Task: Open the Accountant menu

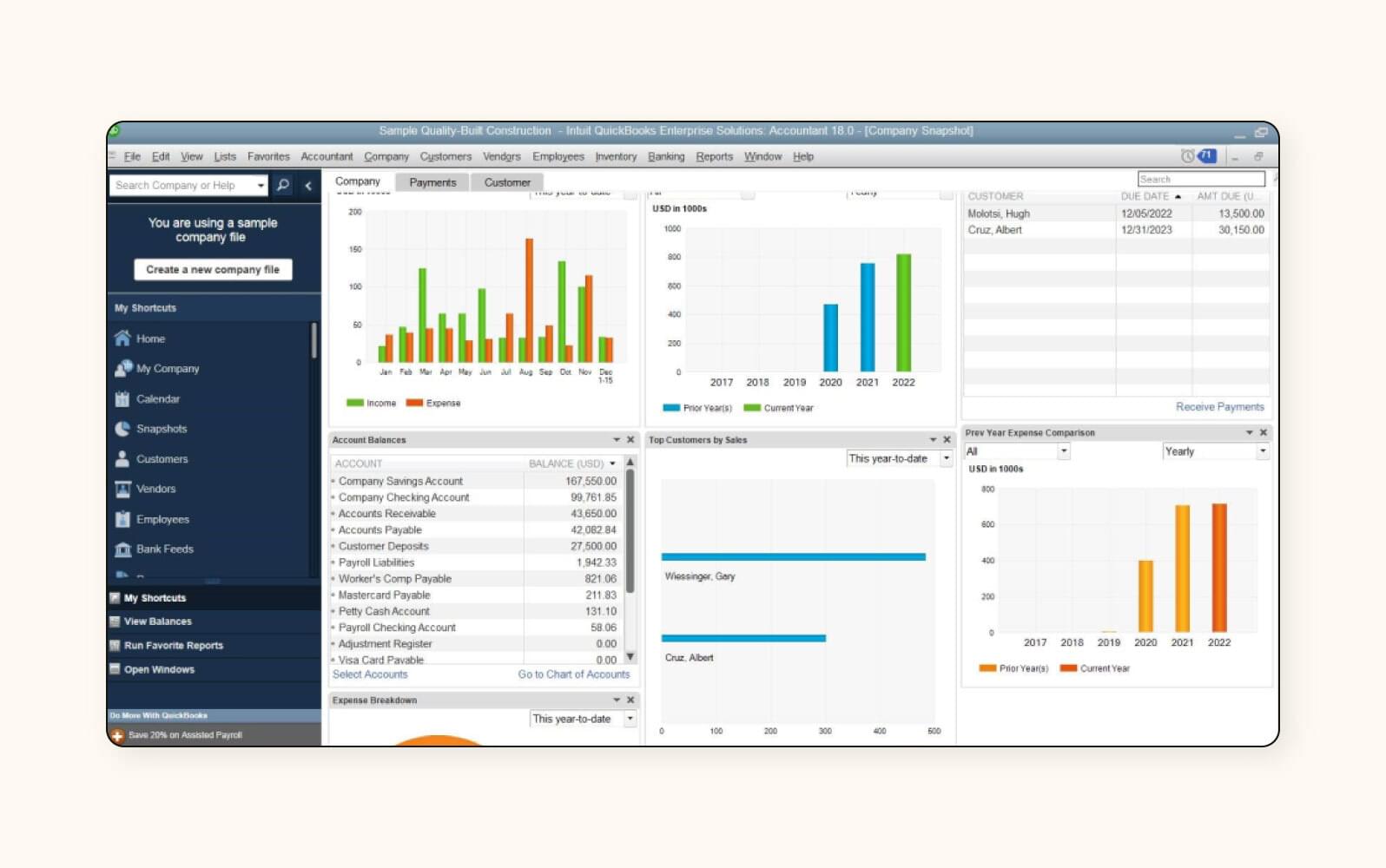Action: pyautogui.click(x=327, y=156)
